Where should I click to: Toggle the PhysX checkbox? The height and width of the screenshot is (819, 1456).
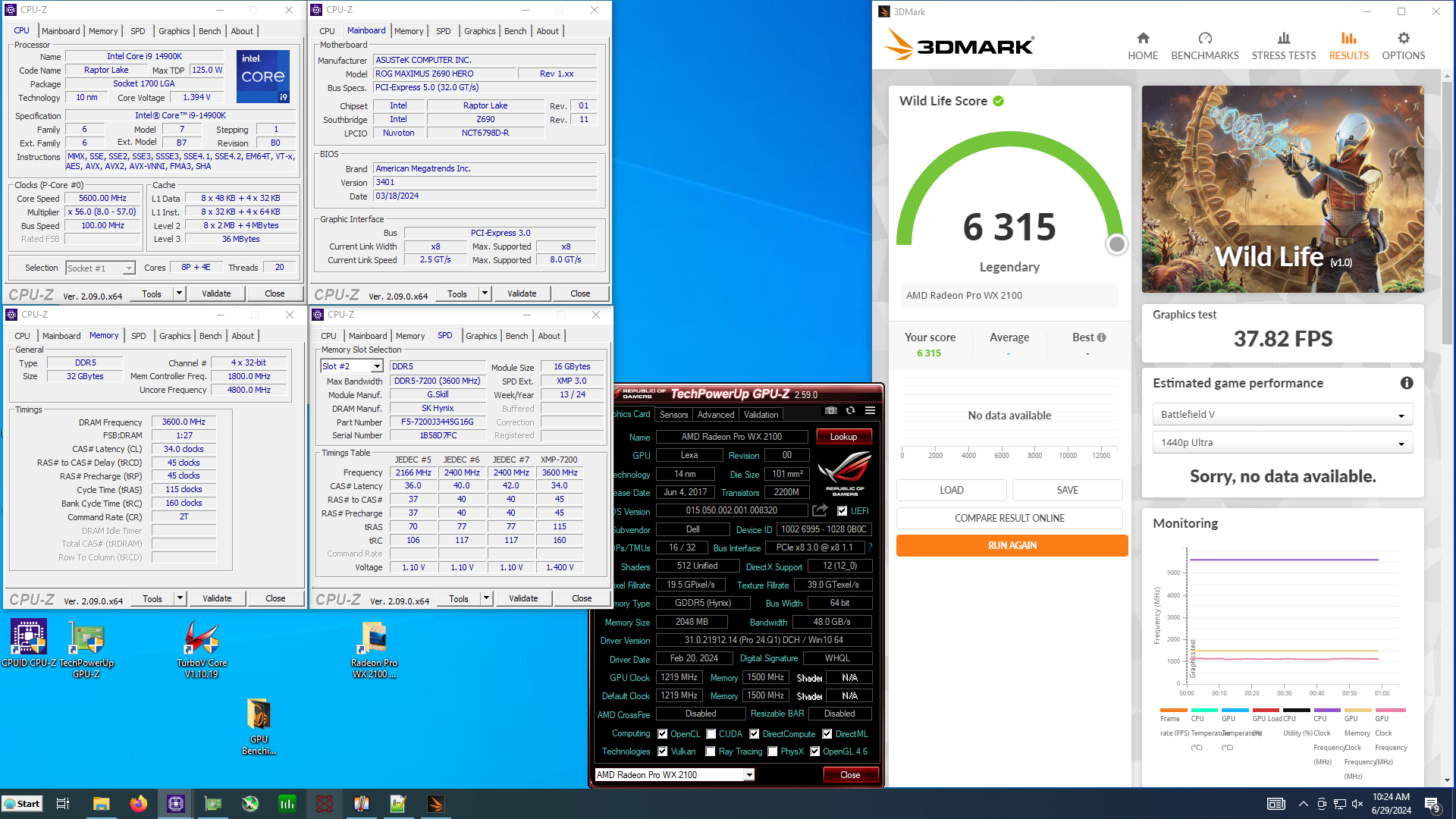(773, 752)
